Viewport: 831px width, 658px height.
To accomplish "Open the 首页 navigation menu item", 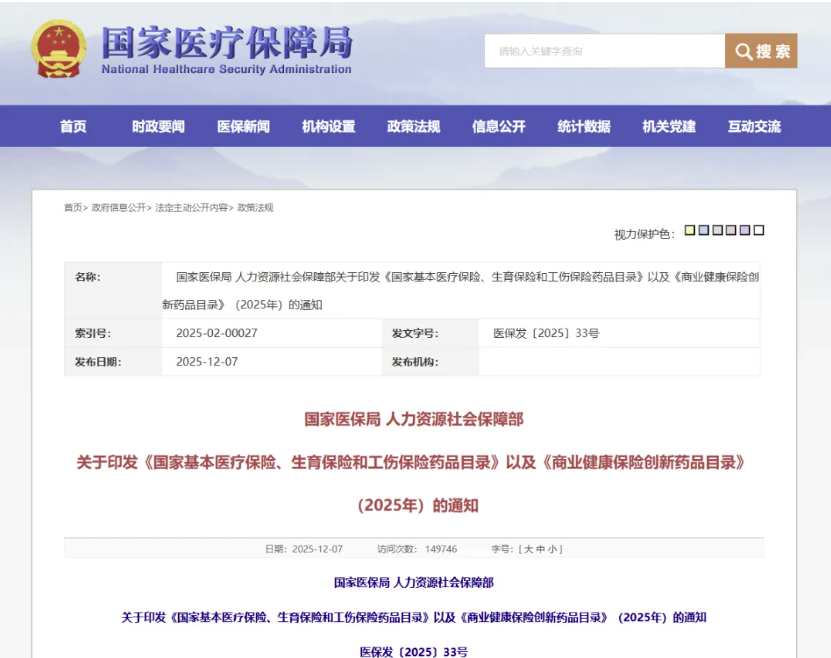I will (73, 126).
